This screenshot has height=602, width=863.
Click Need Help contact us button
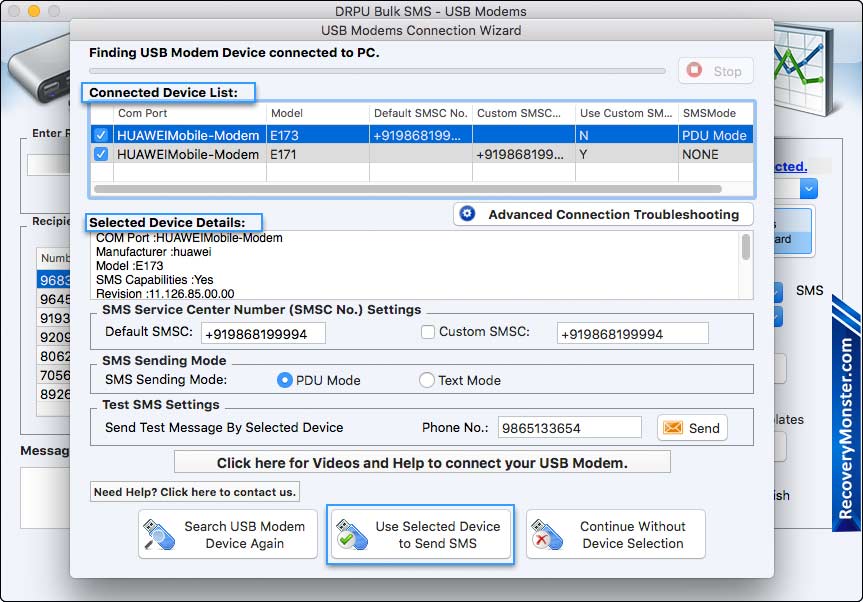click(195, 492)
